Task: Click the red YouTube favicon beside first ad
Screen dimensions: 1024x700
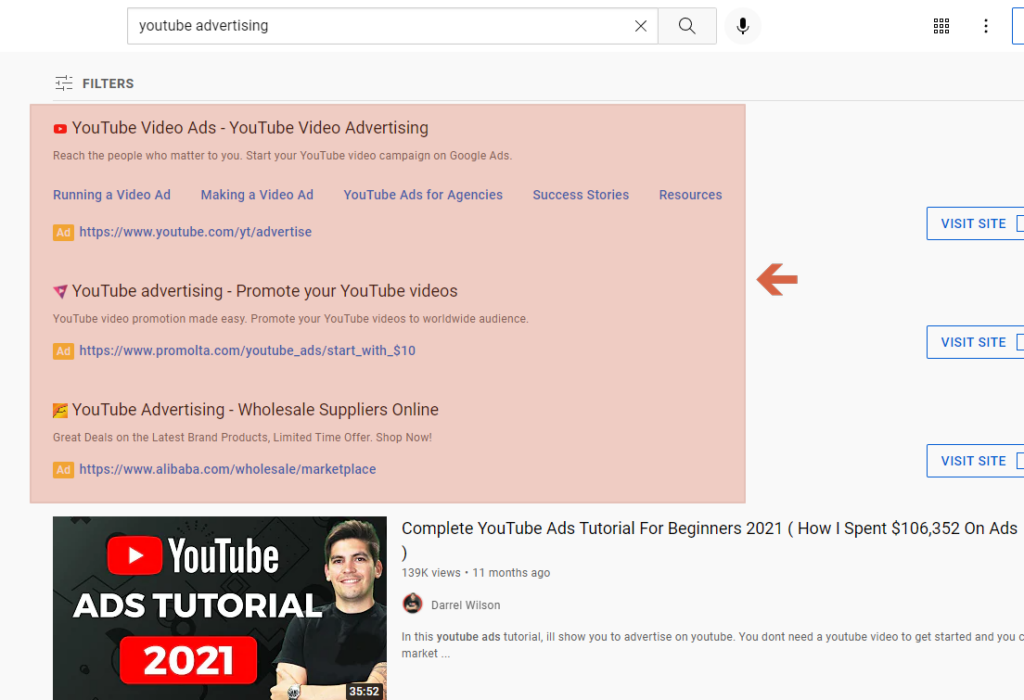Action: tap(60, 129)
